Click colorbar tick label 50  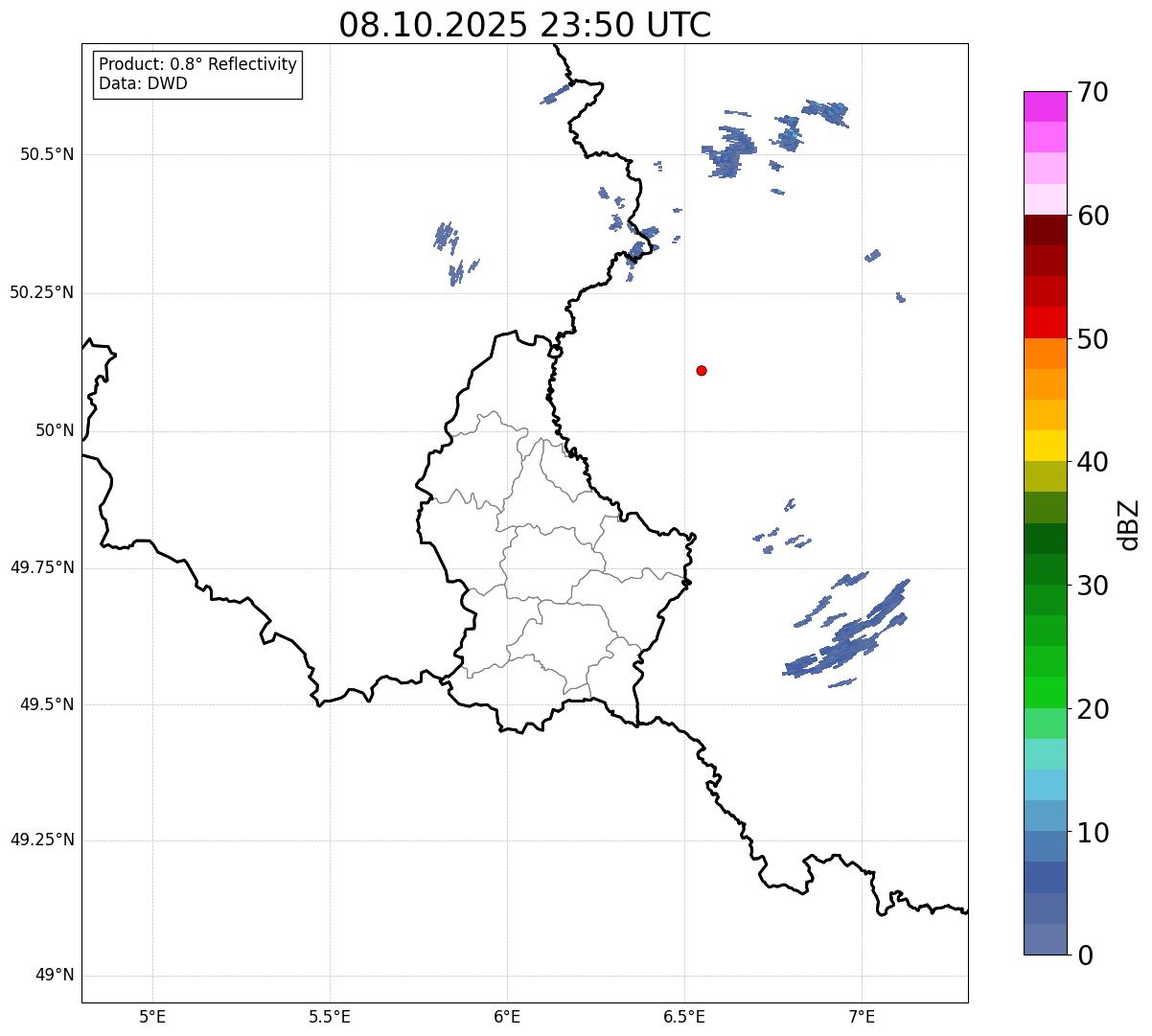click(x=1093, y=339)
